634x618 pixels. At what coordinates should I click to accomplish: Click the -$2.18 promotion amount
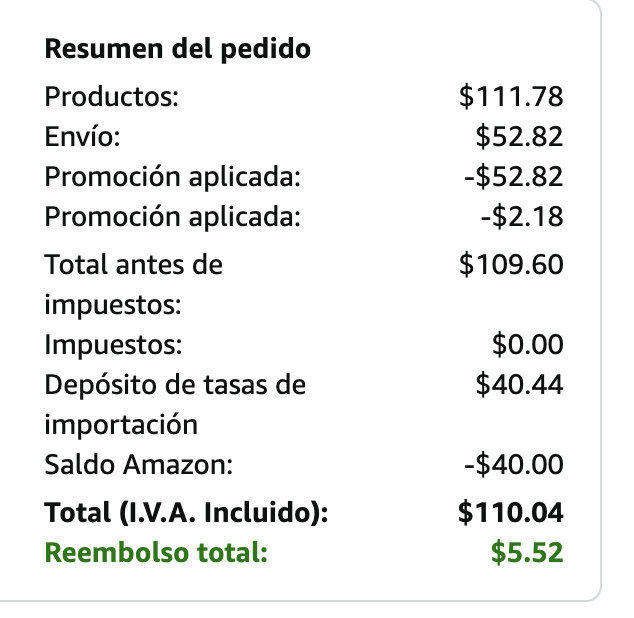tap(522, 216)
